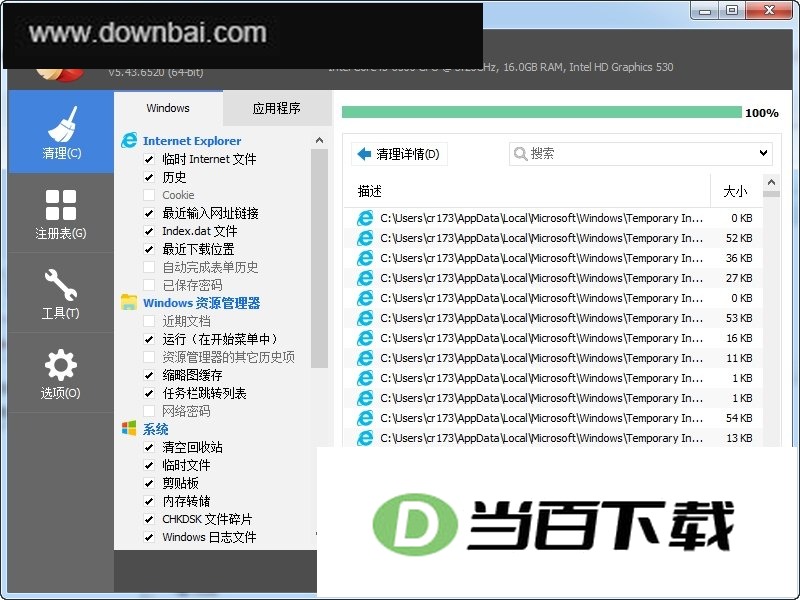
Task: Enable the Cookie checkbox
Action: 149,195
